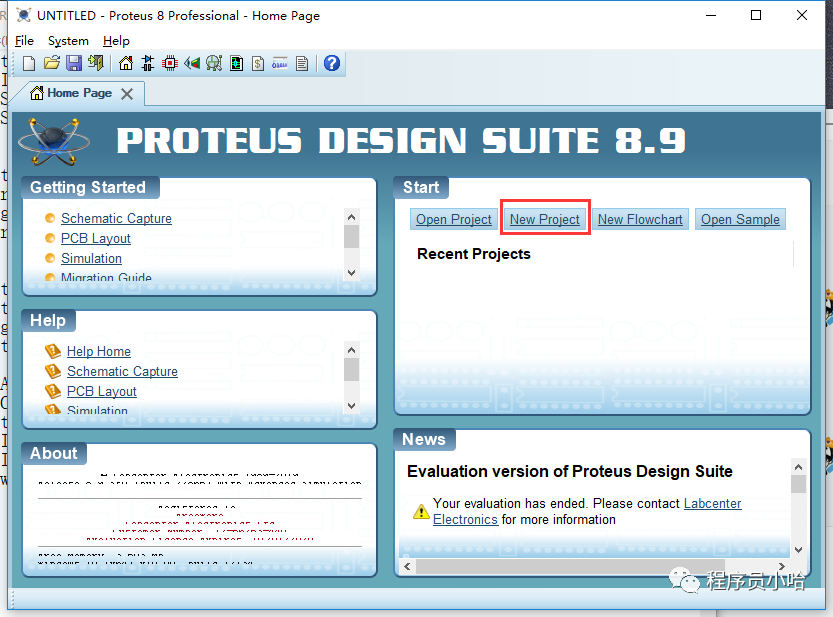
Task: Click the blue Help question mark icon
Action: pos(332,64)
